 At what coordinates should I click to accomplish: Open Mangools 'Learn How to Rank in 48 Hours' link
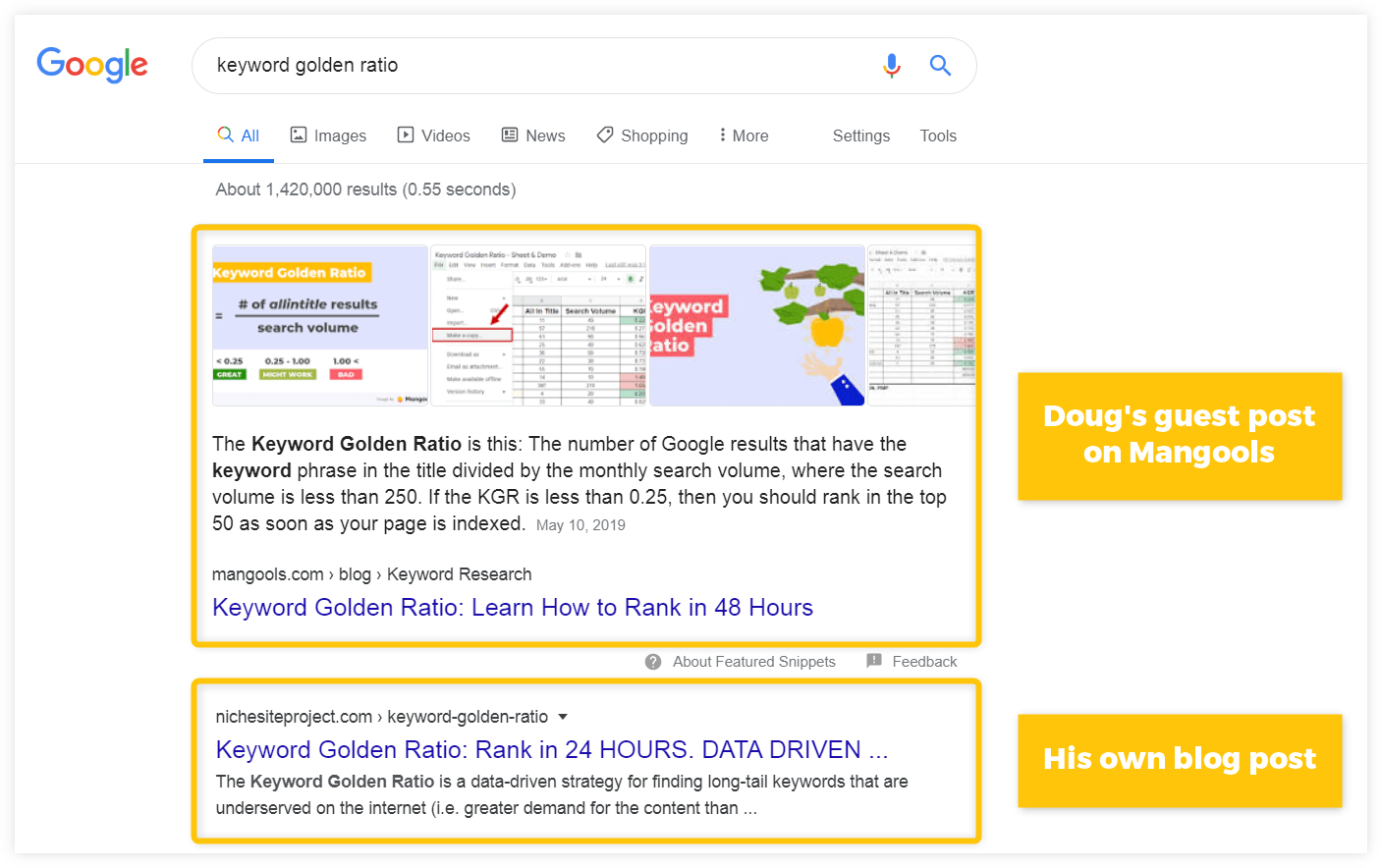pos(513,608)
